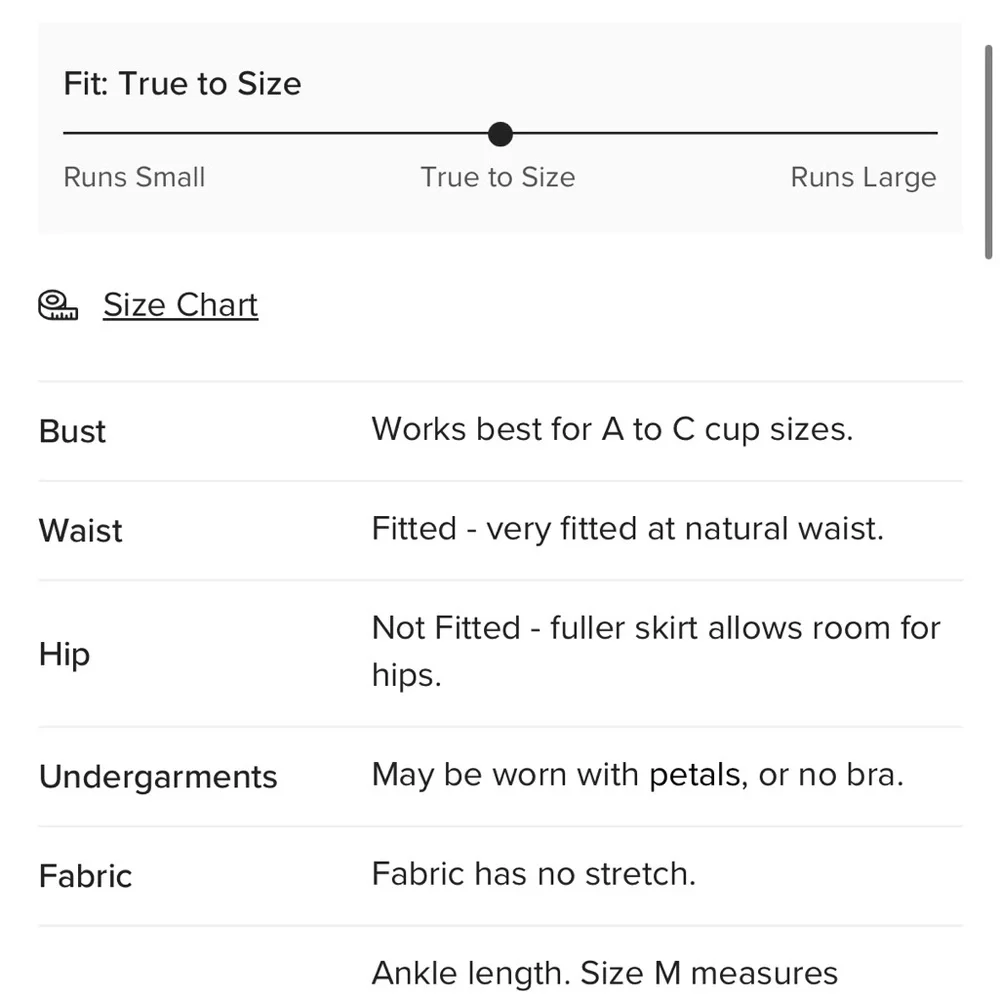Click the measuring tape icon
Viewport: 1000px width, 1000px height.
(x=58, y=305)
